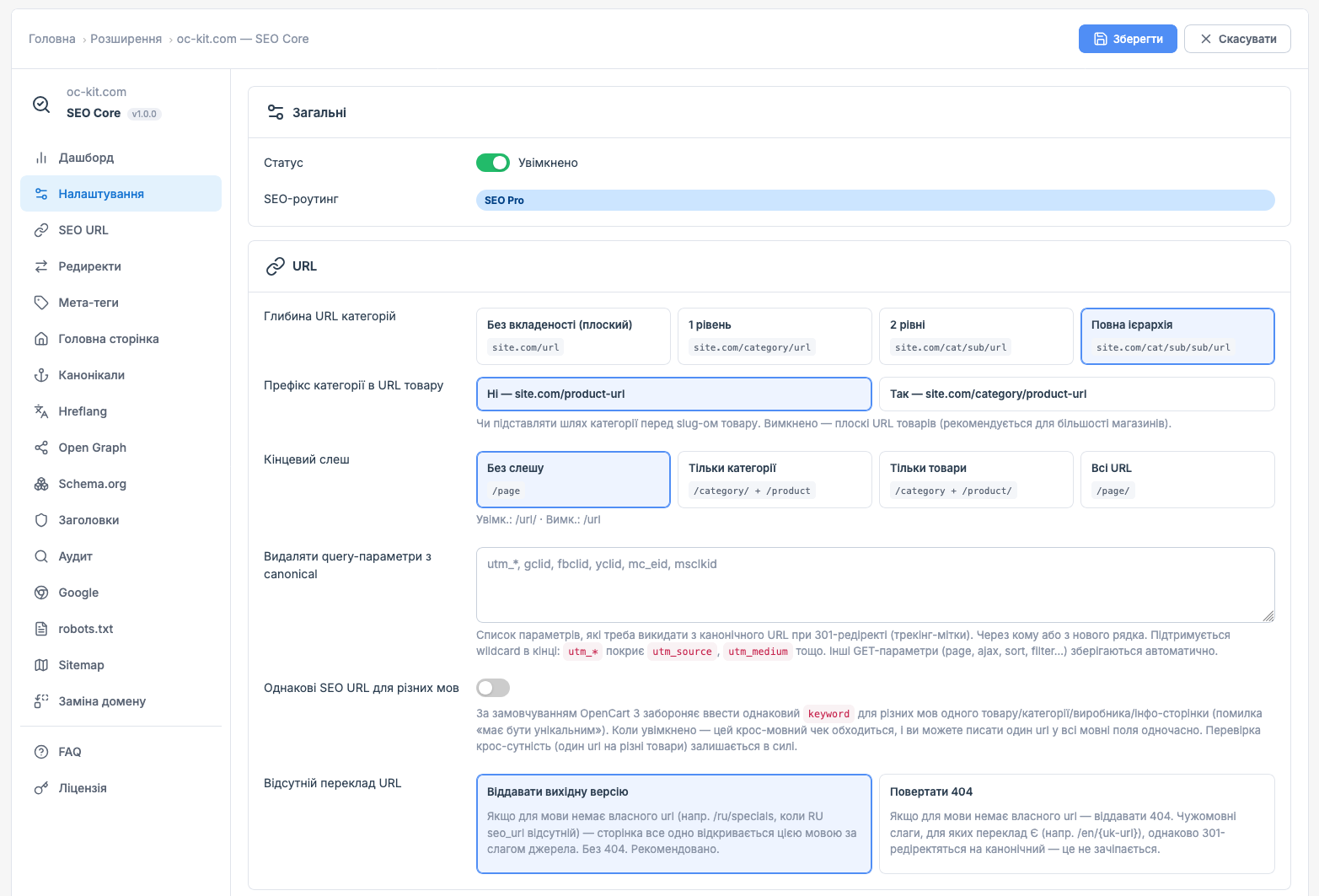Image resolution: width=1319 pixels, height=896 pixels.
Task: Click the Скасувати cancel button
Action: [1237, 39]
